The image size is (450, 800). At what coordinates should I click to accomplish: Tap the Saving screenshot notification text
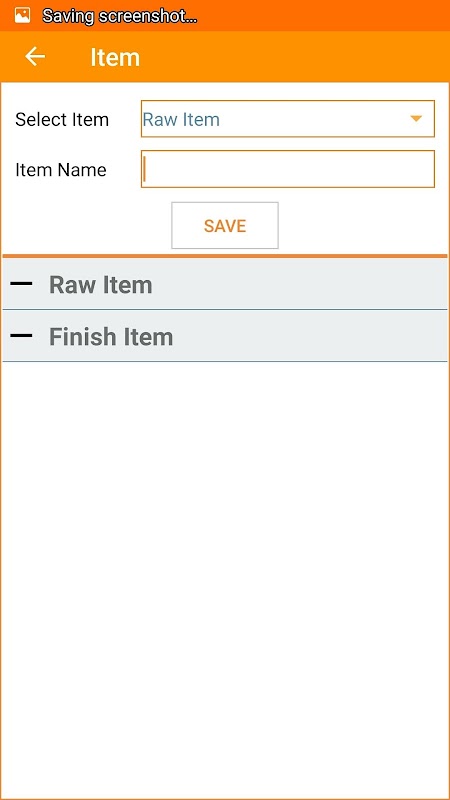[x=119, y=16]
